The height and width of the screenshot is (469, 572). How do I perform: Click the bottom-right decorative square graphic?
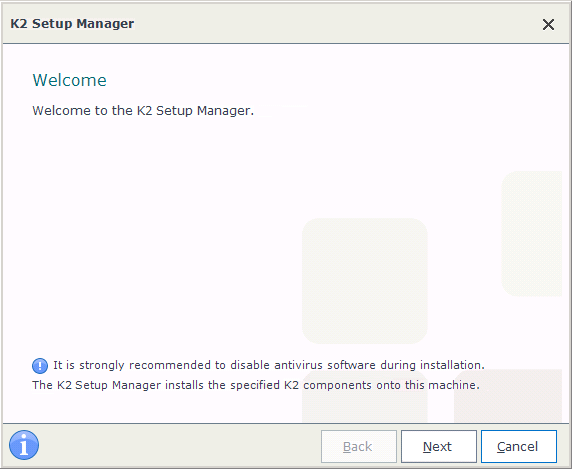(507, 396)
